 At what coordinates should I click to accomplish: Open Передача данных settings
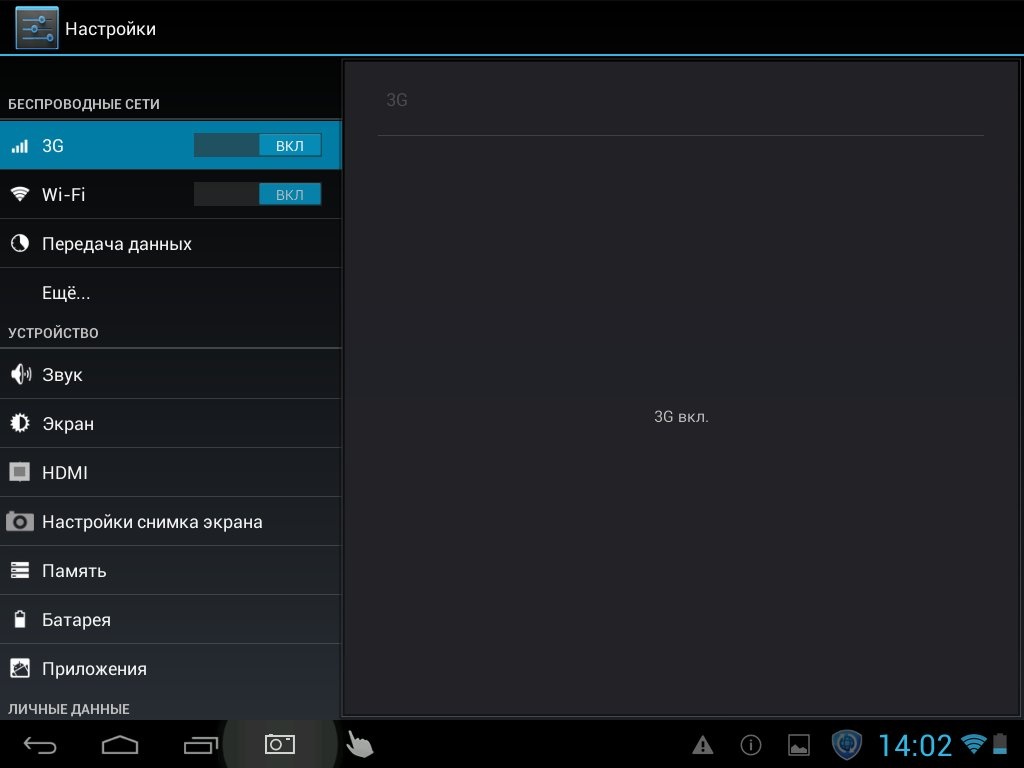coord(116,244)
